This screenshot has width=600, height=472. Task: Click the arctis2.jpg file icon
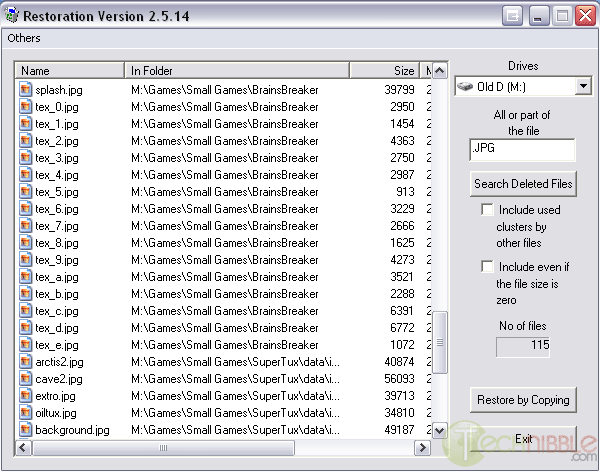tap(26, 362)
